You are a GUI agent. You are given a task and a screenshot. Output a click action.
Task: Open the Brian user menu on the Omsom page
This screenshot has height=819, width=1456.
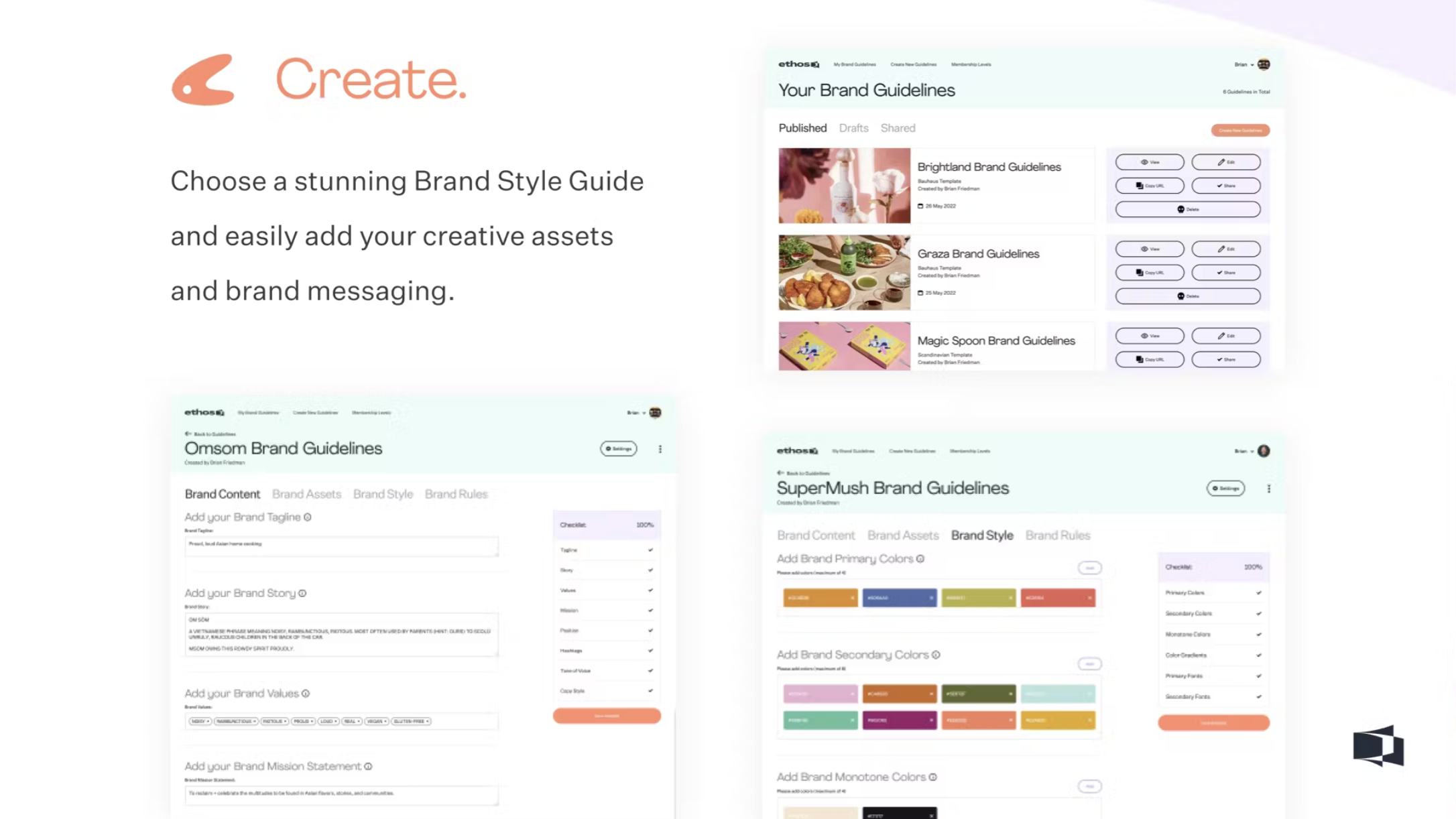637,413
